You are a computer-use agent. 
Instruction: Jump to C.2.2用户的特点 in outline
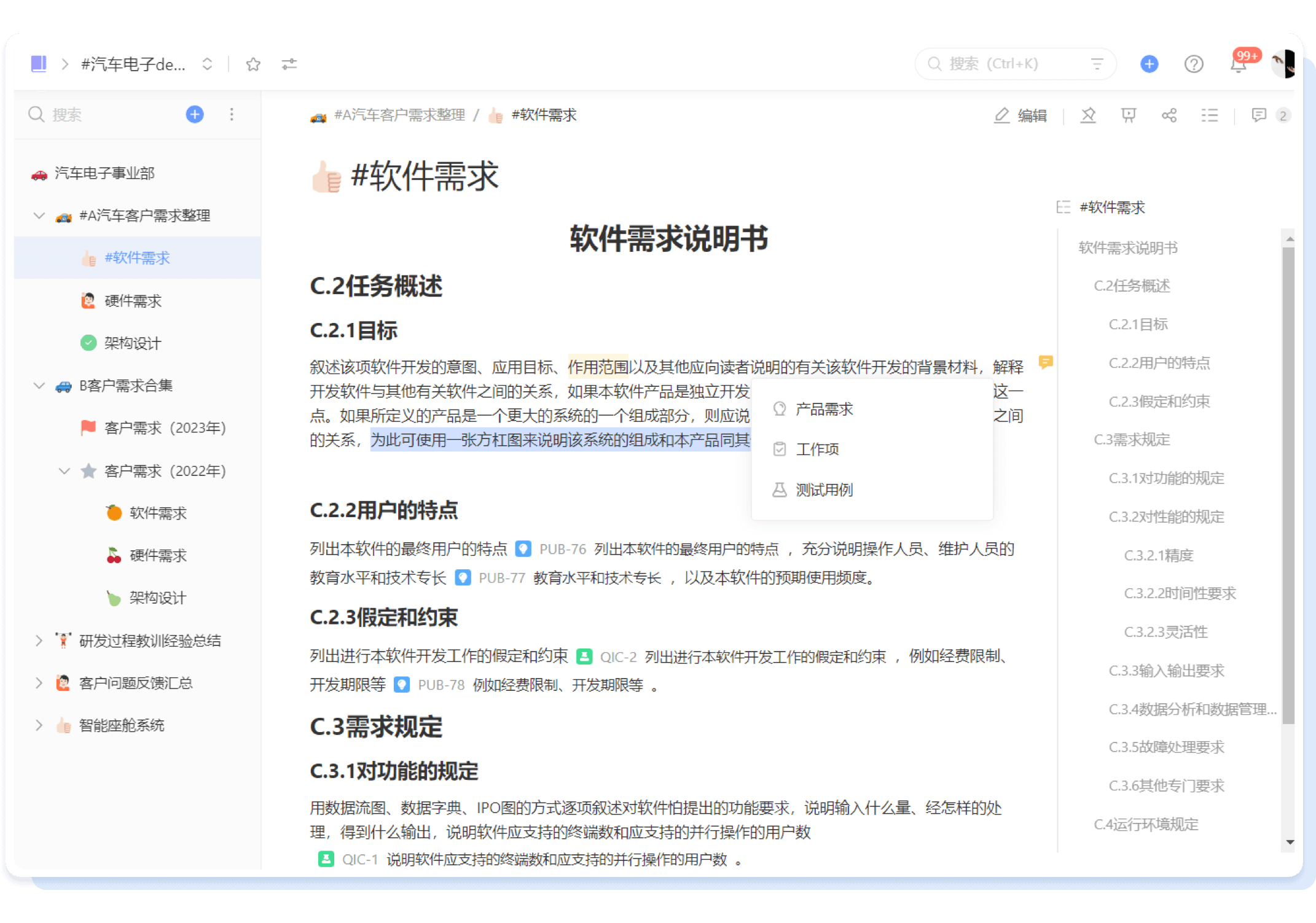[x=1159, y=364]
